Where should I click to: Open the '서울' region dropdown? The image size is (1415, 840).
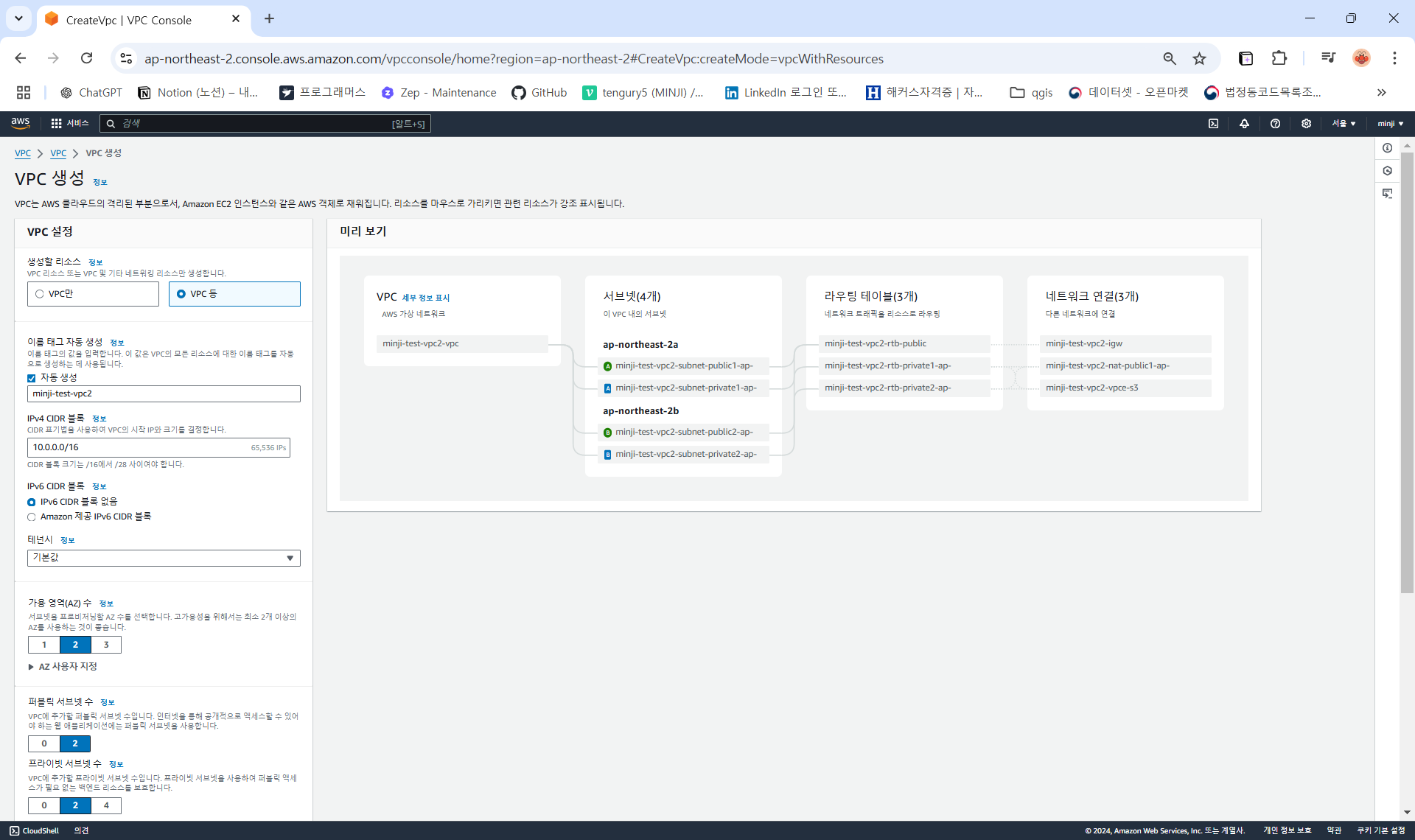pos(1344,123)
